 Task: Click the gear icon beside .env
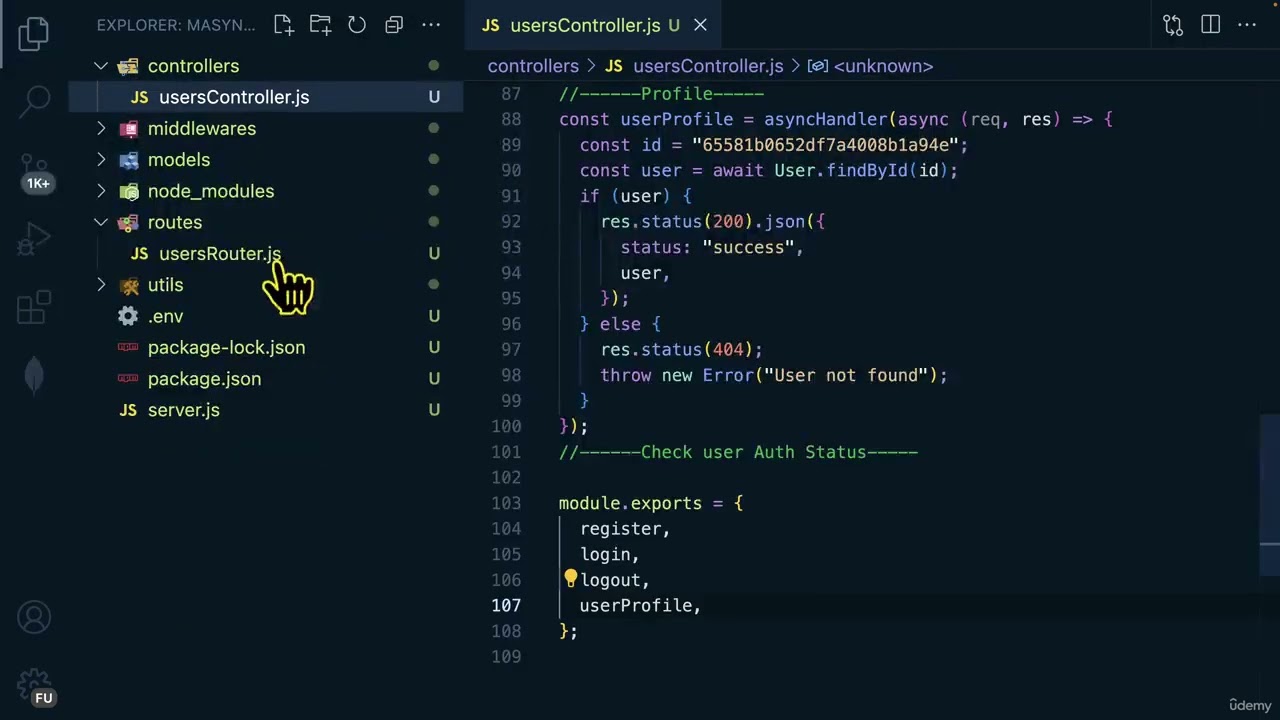[128, 316]
